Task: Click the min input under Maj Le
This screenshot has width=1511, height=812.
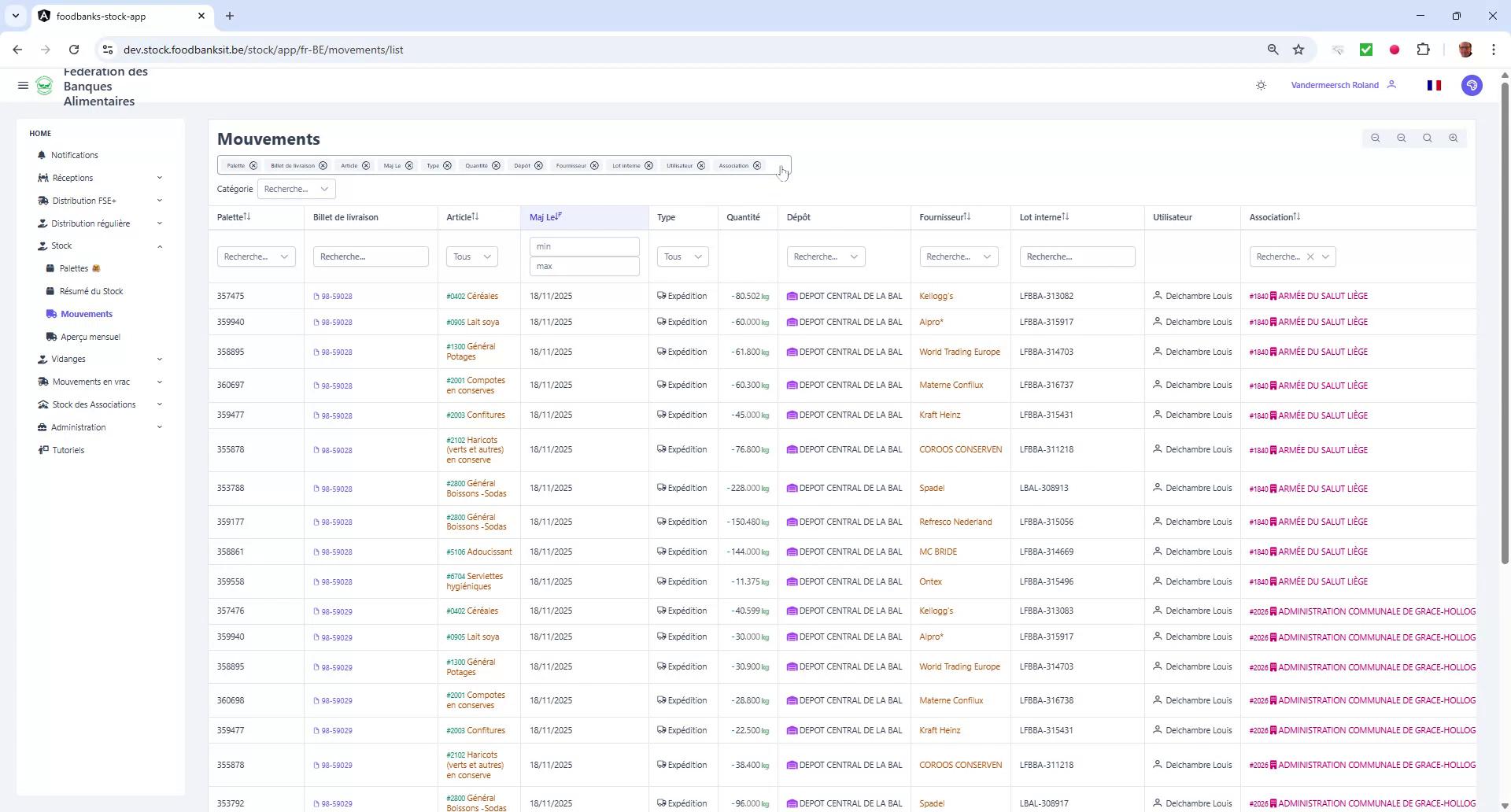Action: [x=584, y=246]
